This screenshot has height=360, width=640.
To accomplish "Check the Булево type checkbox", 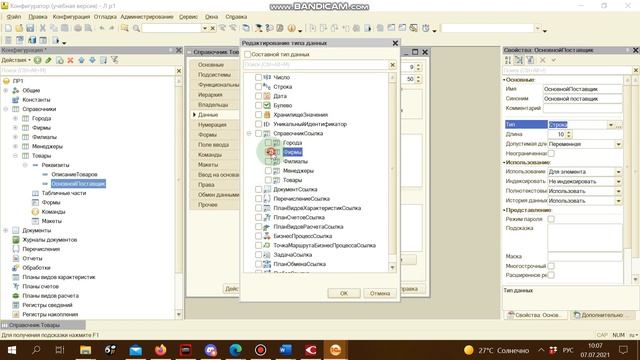I will tap(258, 105).
